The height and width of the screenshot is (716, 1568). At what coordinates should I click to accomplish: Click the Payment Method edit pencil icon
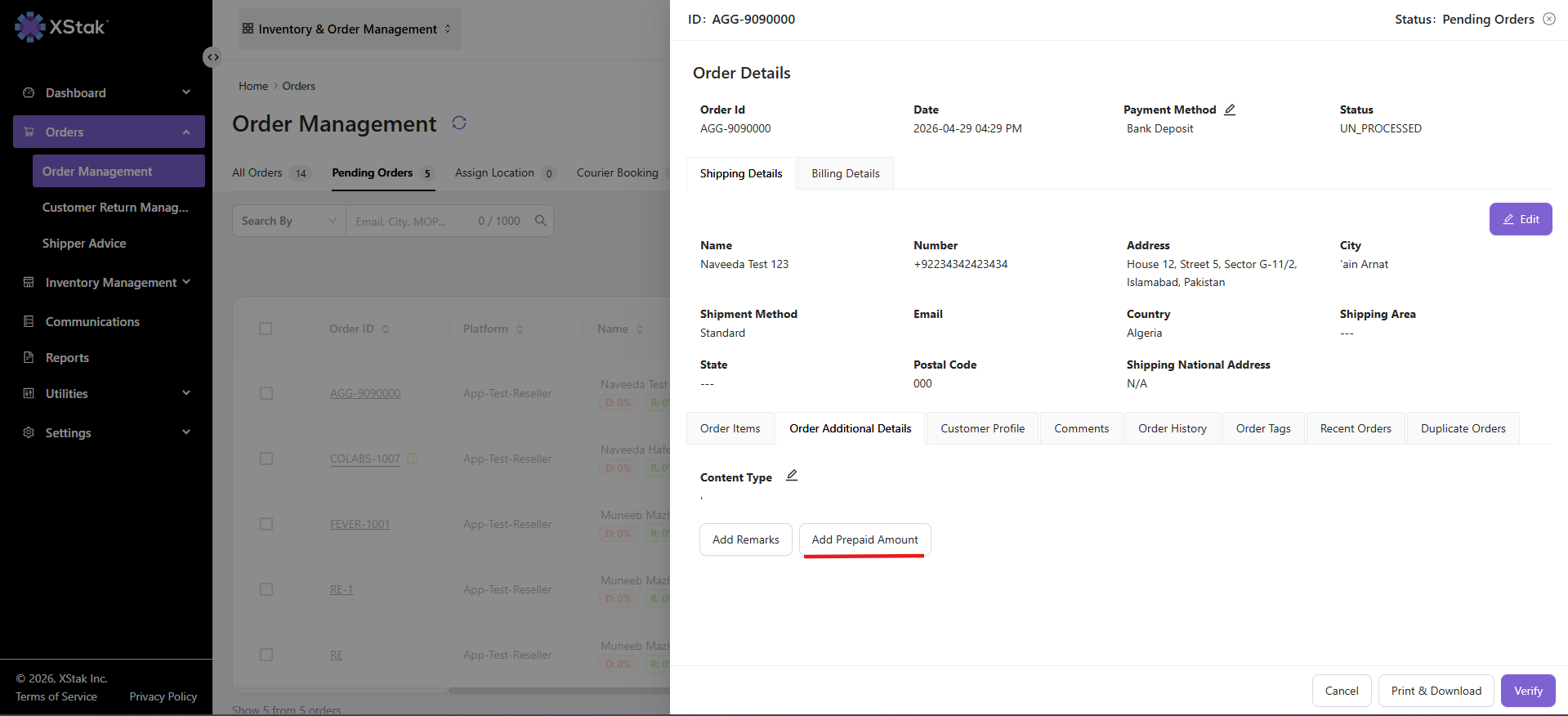tap(1230, 110)
